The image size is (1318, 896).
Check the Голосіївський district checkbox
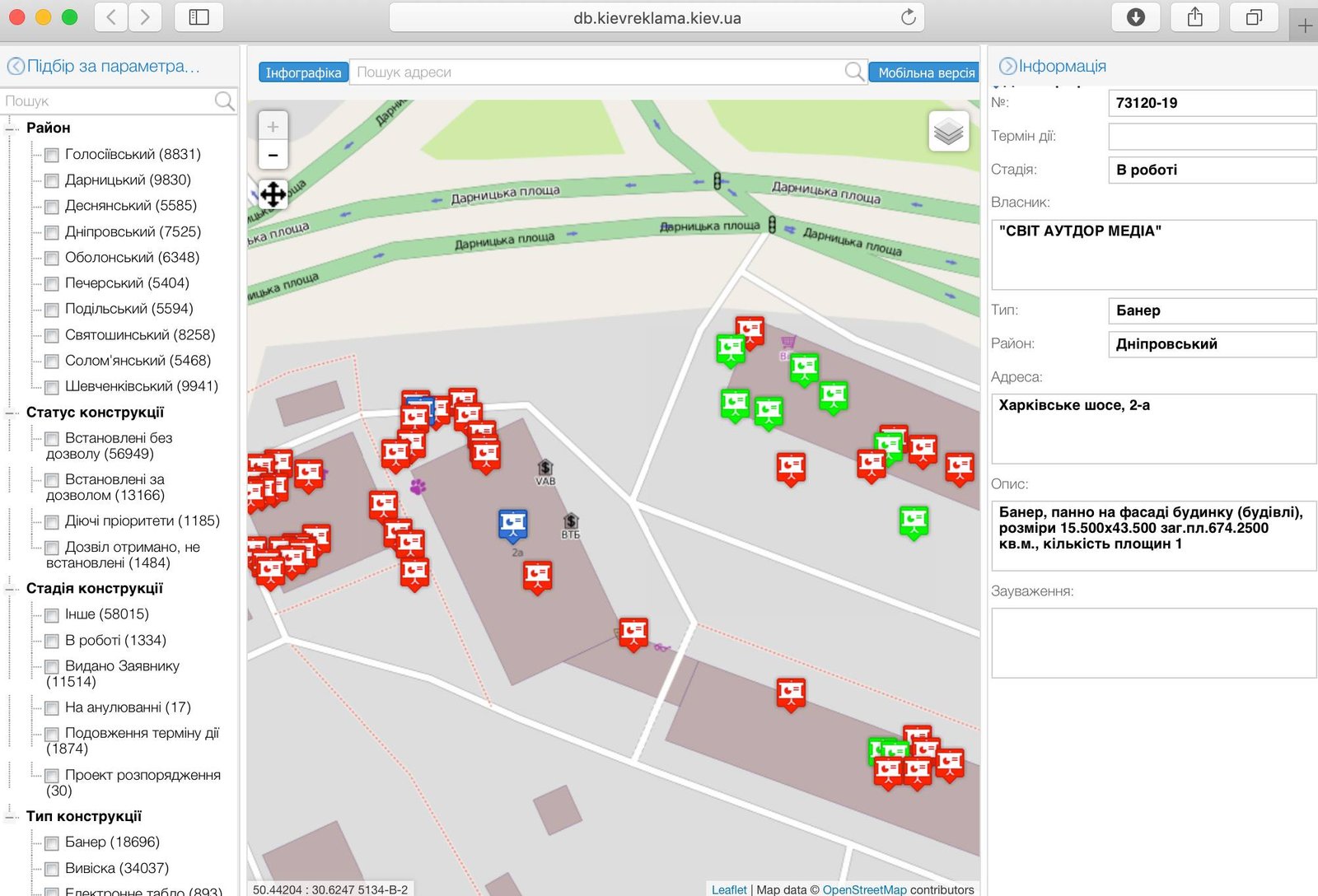click(52, 155)
